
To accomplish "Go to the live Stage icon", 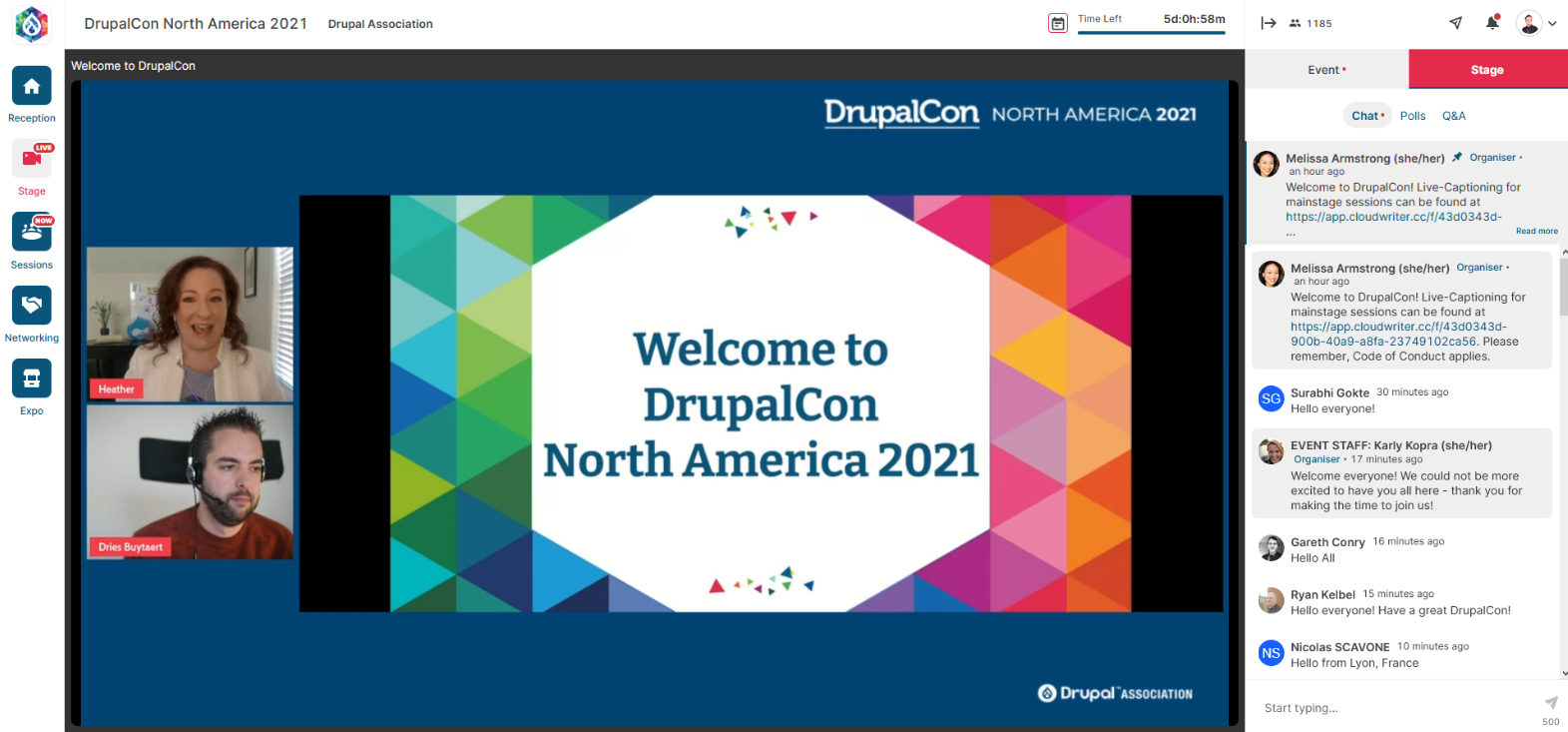I will click(x=32, y=159).
